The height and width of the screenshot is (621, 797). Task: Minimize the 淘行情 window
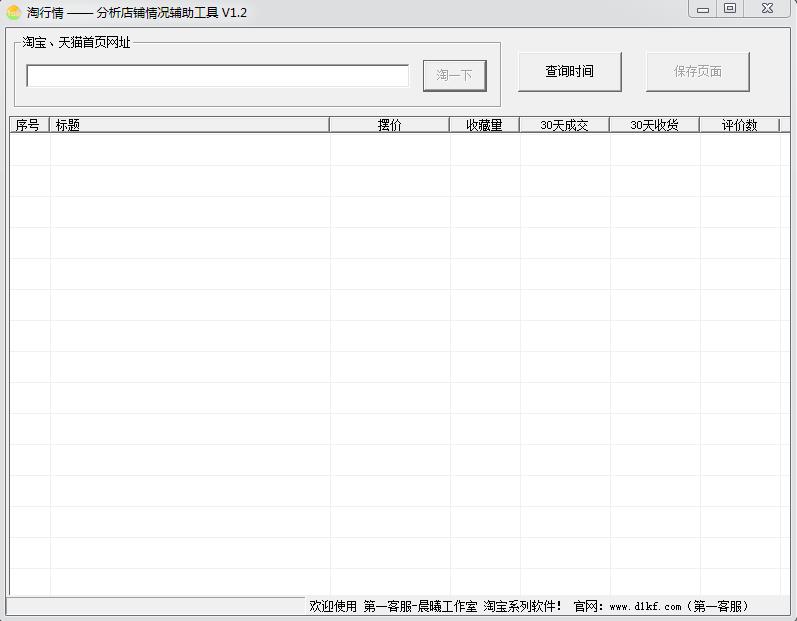(x=703, y=9)
